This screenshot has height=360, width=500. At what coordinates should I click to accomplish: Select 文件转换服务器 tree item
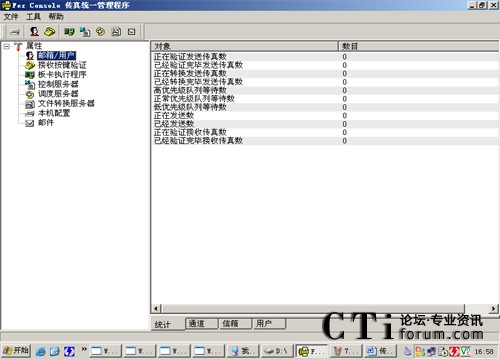[66, 103]
